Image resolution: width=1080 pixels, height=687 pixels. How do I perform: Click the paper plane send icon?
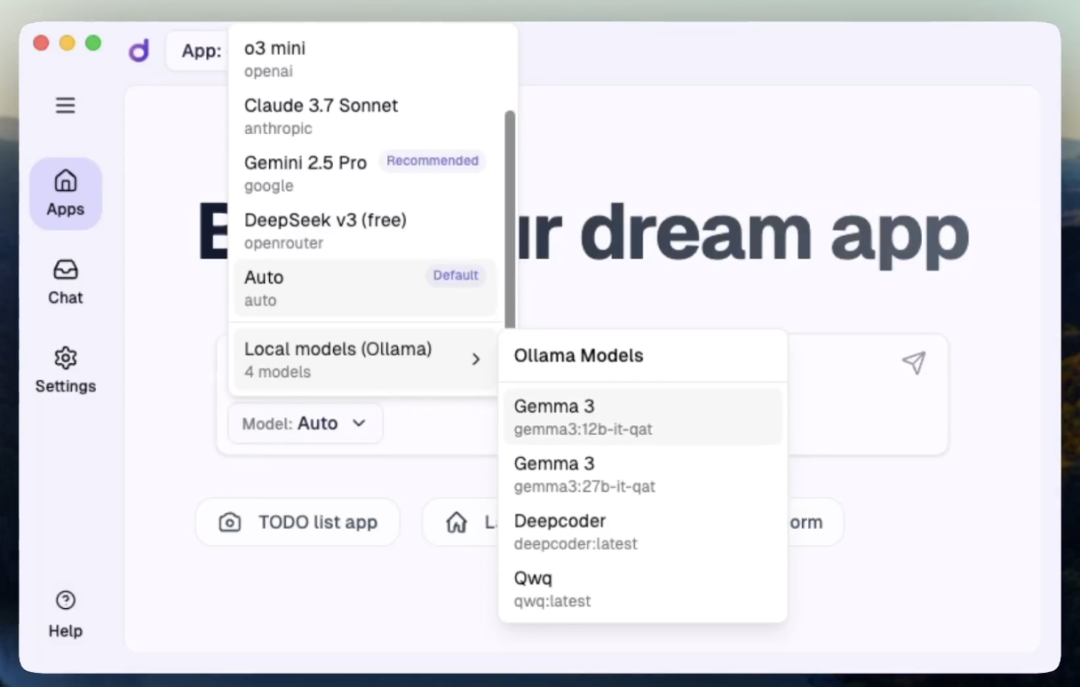[x=913, y=362]
